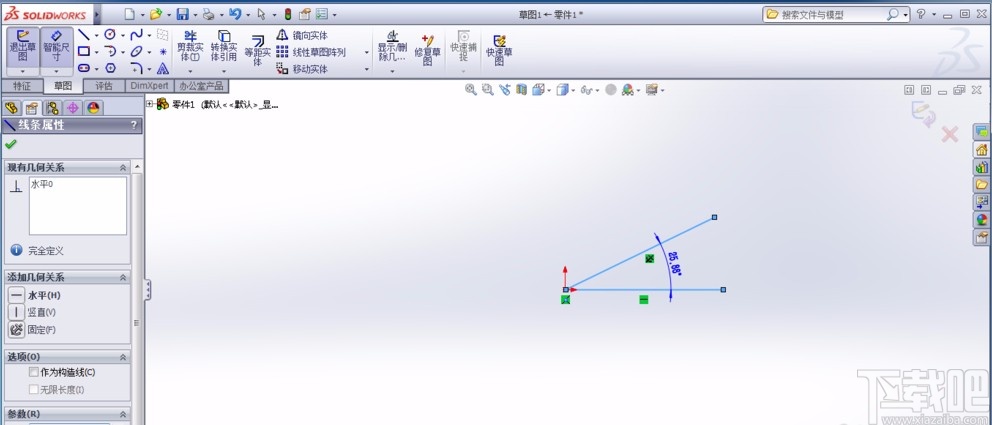The width and height of the screenshot is (992, 425).
Task: Open Display/Delete Relations dropdown arrow
Action: tap(392, 71)
